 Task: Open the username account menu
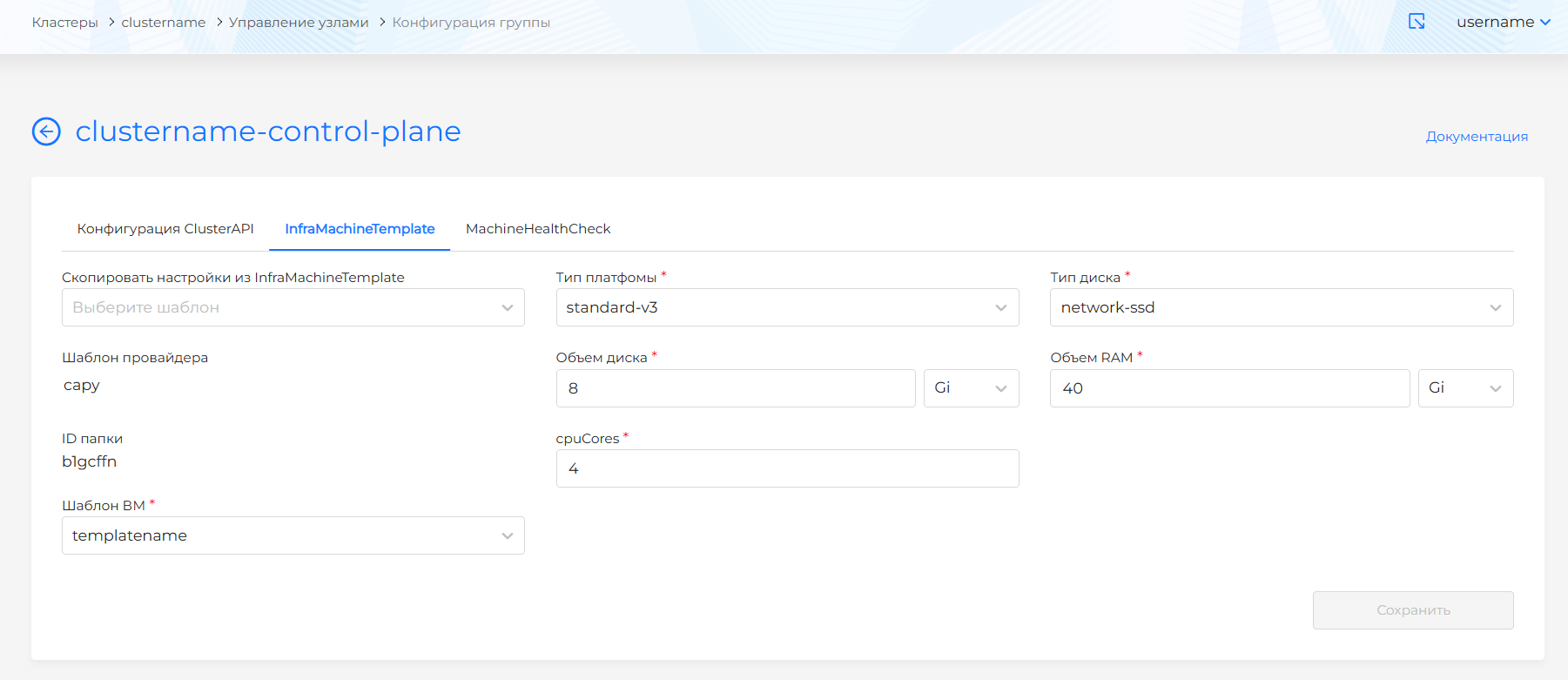tap(1503, 22)
